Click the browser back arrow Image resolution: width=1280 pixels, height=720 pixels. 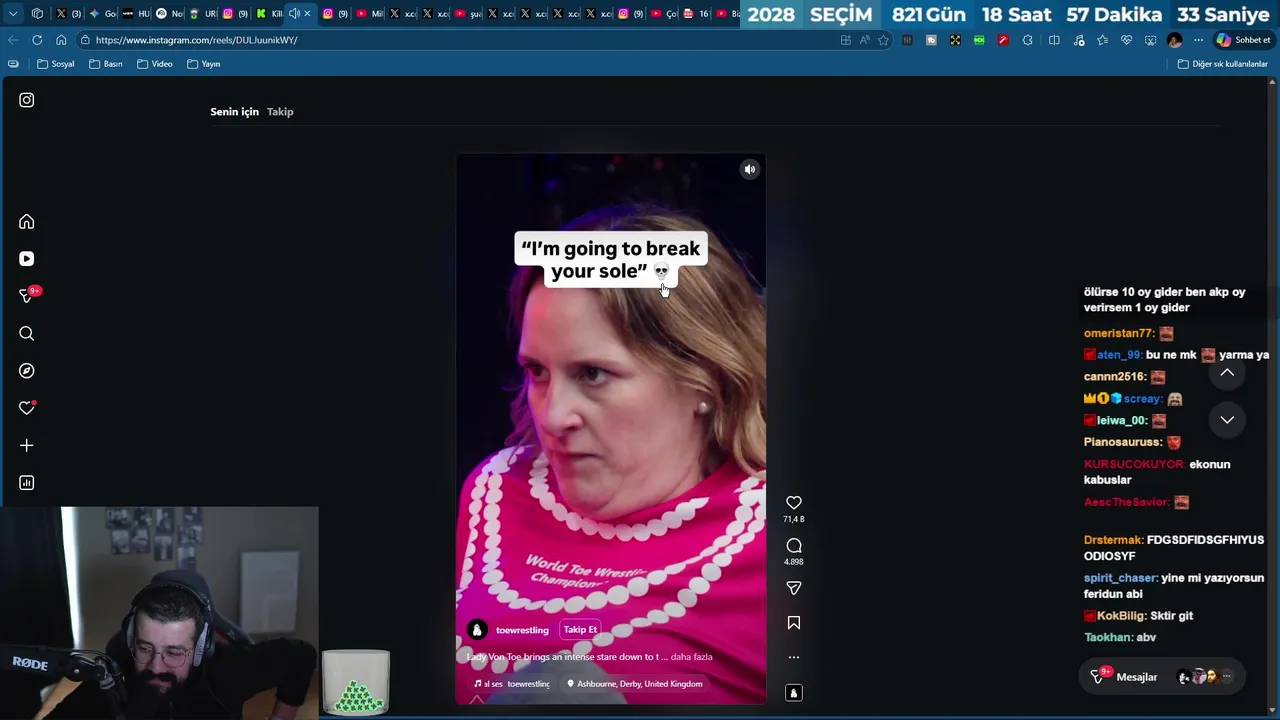coord(13,40)
